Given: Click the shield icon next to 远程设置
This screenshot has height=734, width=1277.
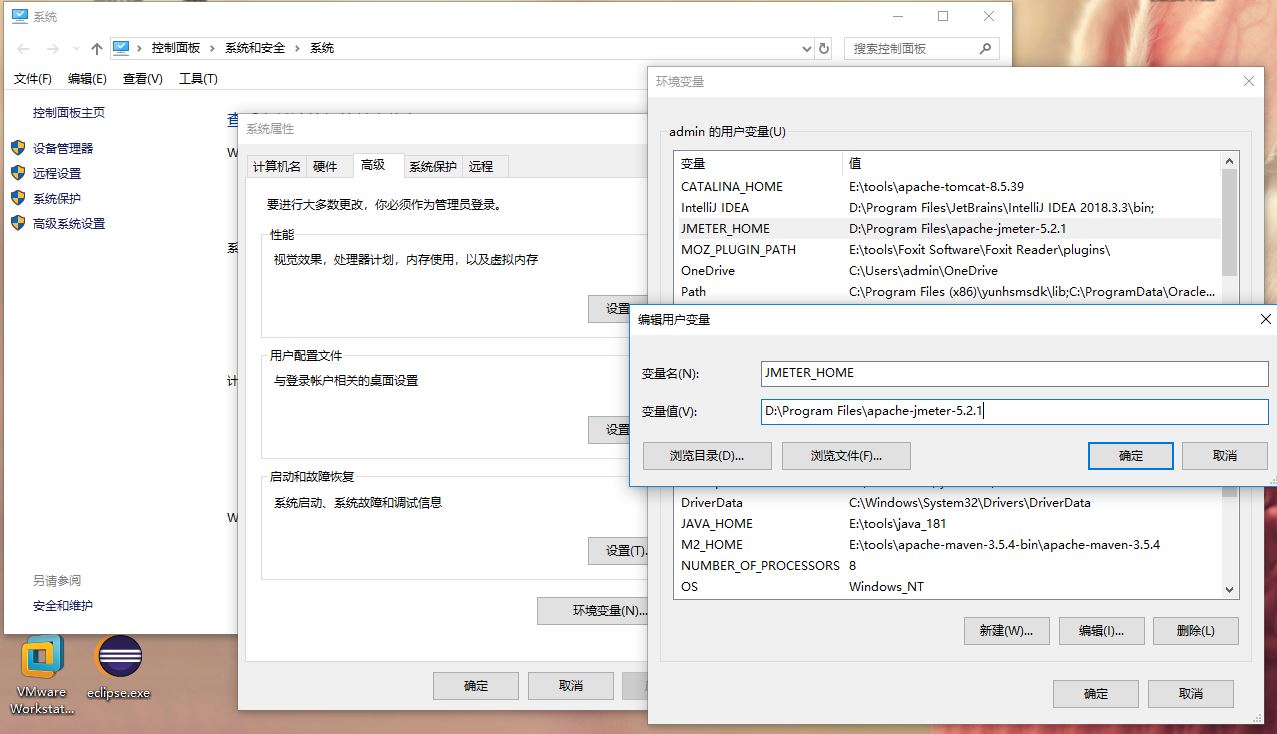Looking at the screenshot, I should pyautogui.click(x=18, y=173).
